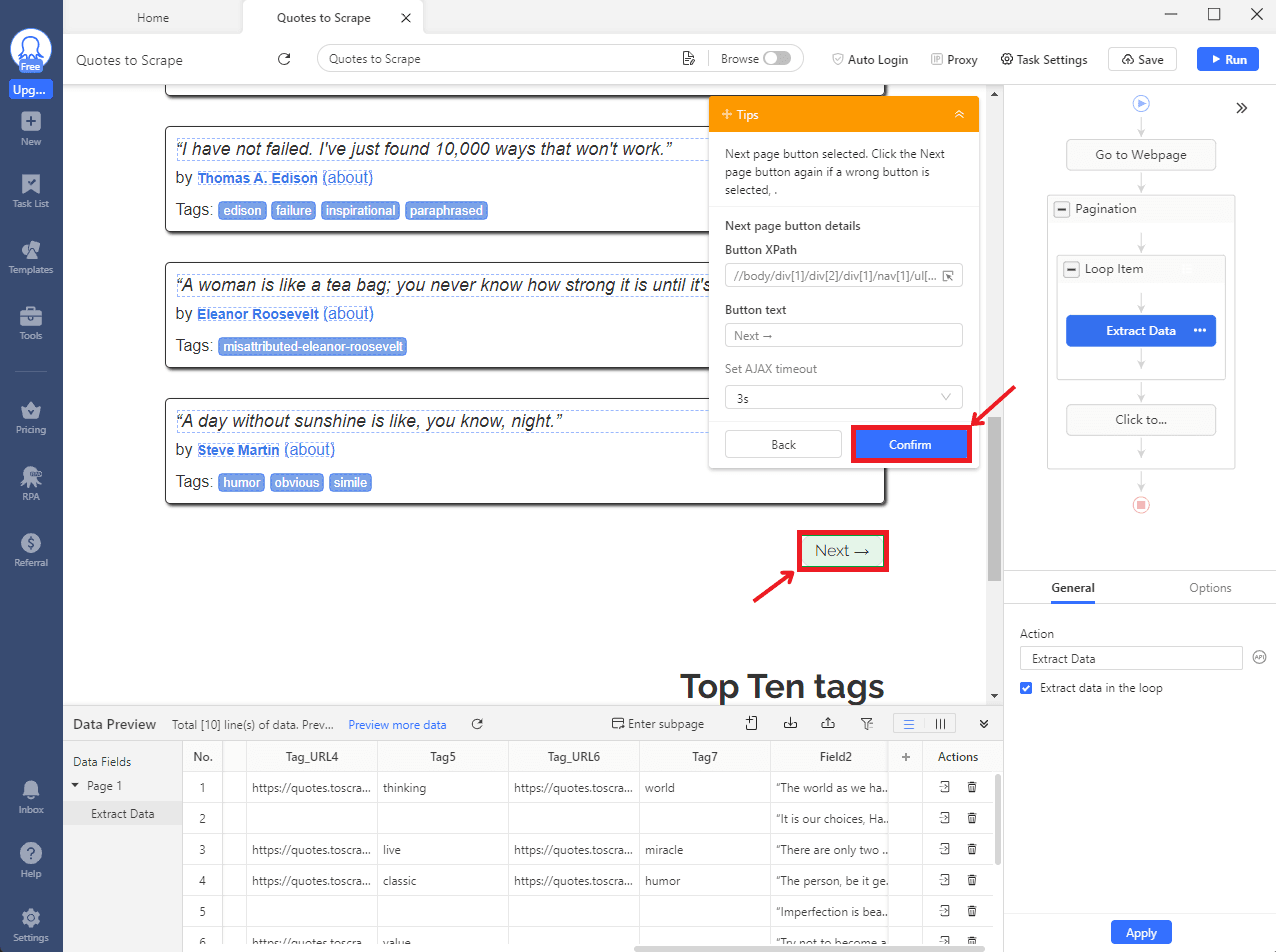Click the double-chevron collapse workflow panel icon
This screenshot has width=1276, height=952.
coord(1241,108)
